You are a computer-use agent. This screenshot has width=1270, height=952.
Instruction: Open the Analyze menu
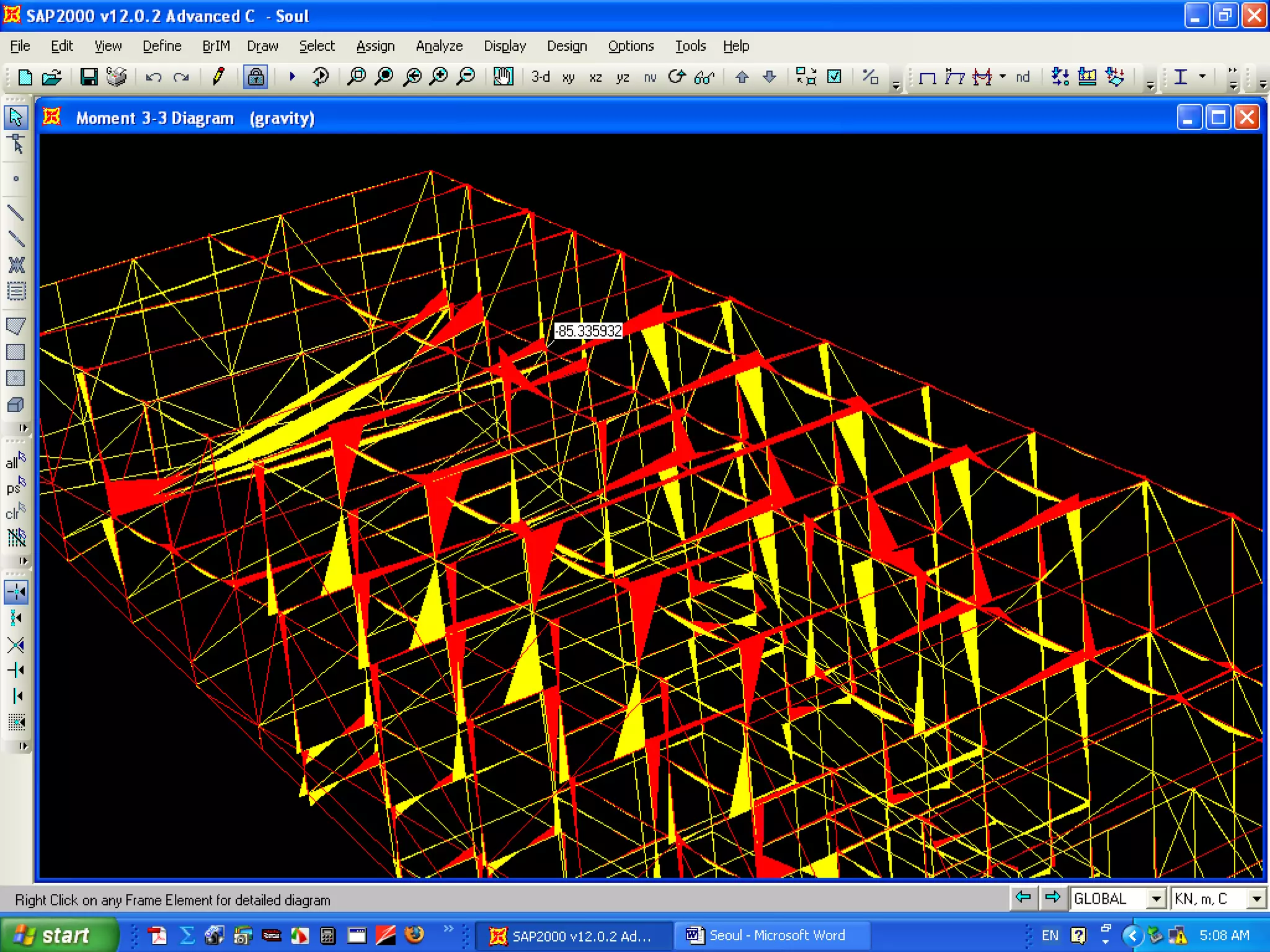coord(439,46)
